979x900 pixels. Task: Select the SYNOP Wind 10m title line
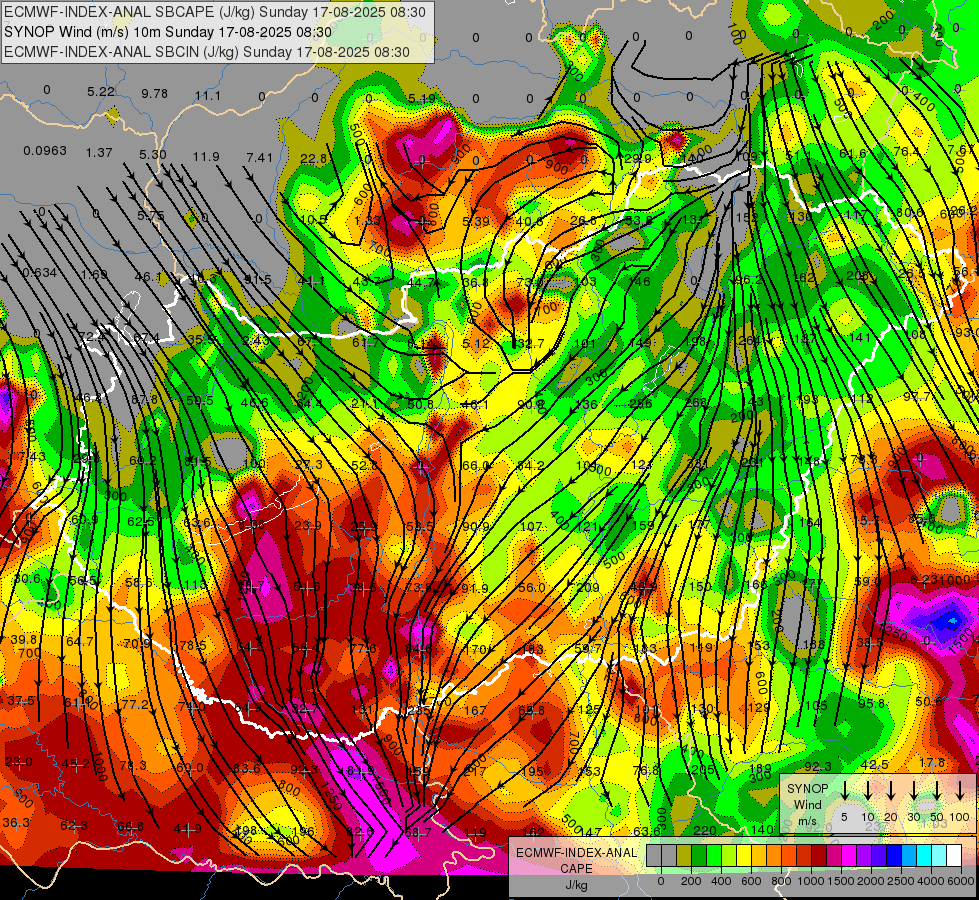coord(168,32)
